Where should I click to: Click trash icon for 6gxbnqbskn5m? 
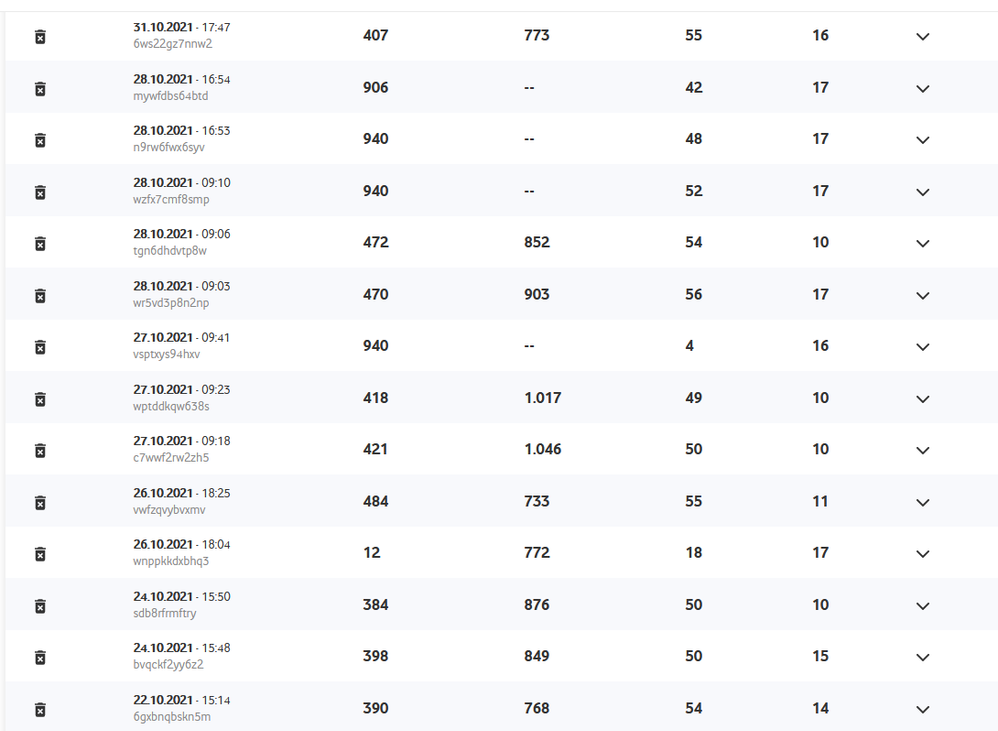40,709
